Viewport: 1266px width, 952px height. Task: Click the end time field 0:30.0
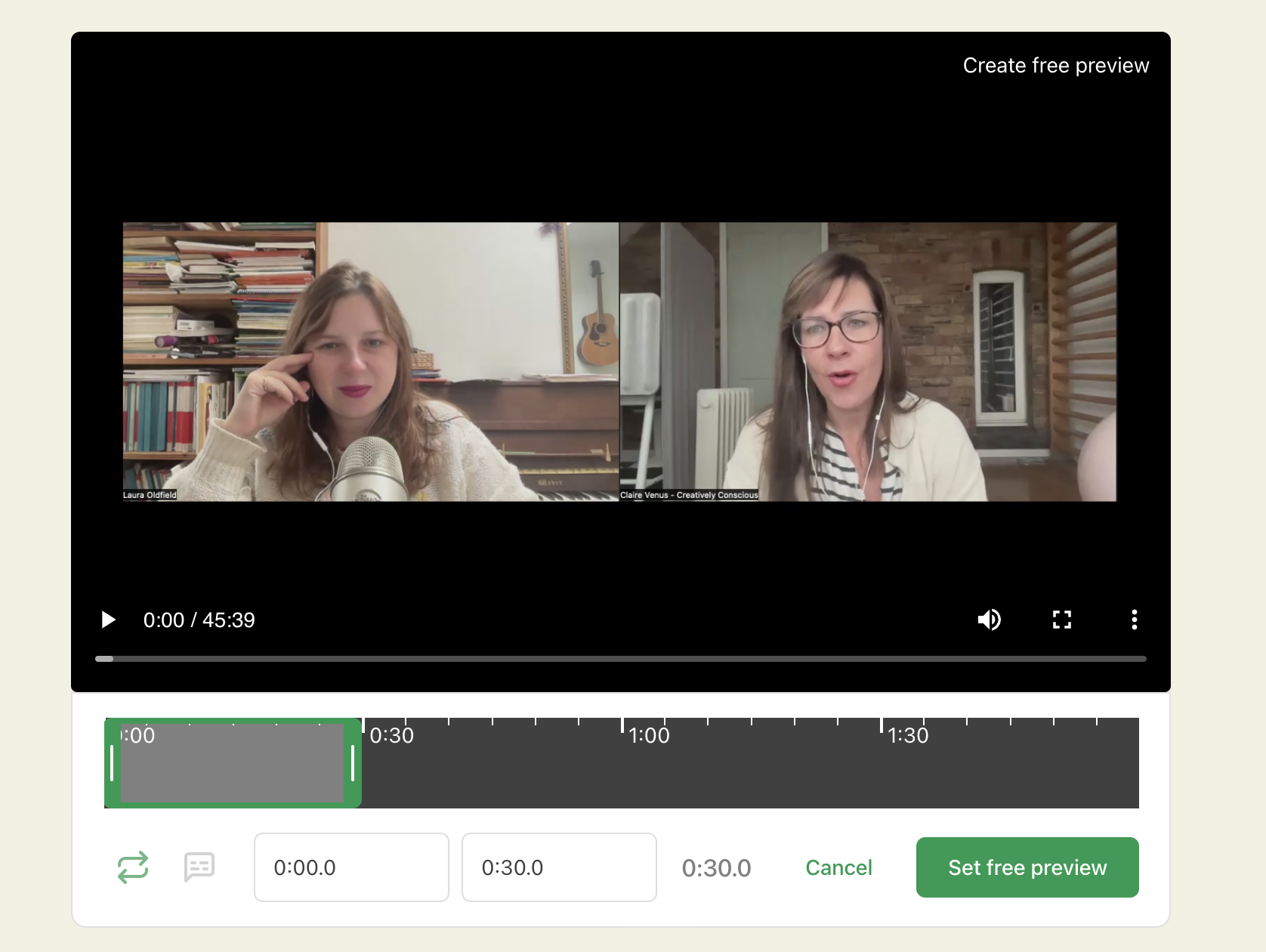coord(559,867)
